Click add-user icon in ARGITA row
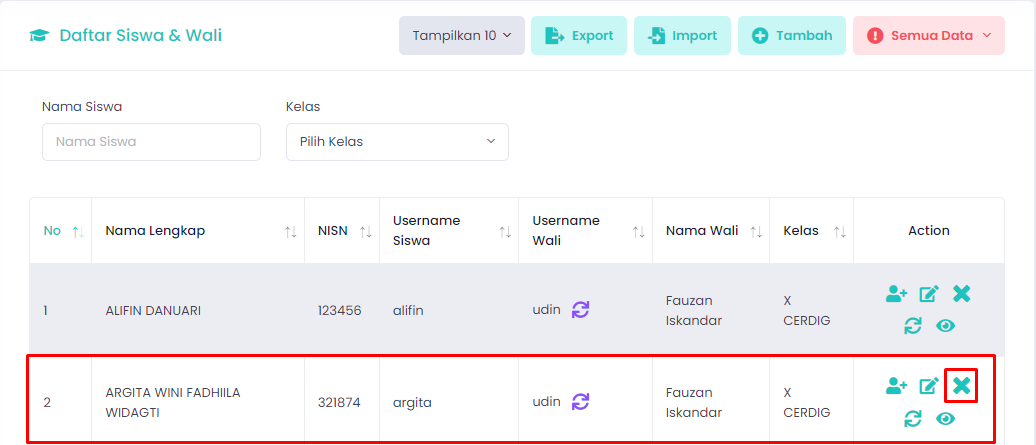Image resolution: width=1036 pixels, height=445 pixels. pyautogui.click(x=897, y=386)
